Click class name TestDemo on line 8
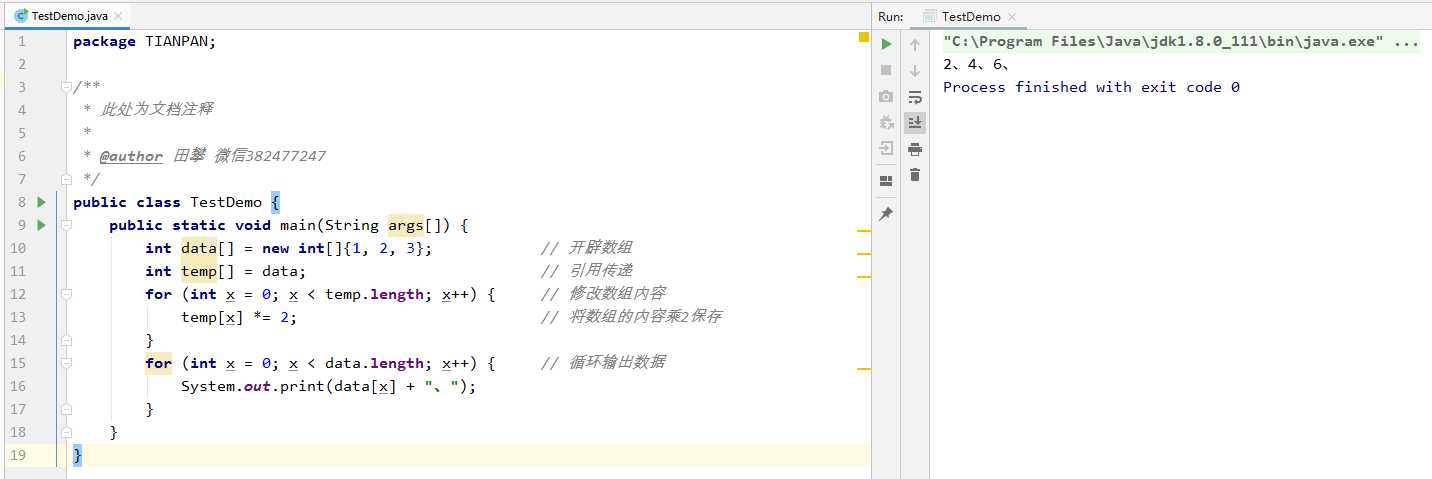This screenshot has height=479, width=1432. [x=226, y=202]
